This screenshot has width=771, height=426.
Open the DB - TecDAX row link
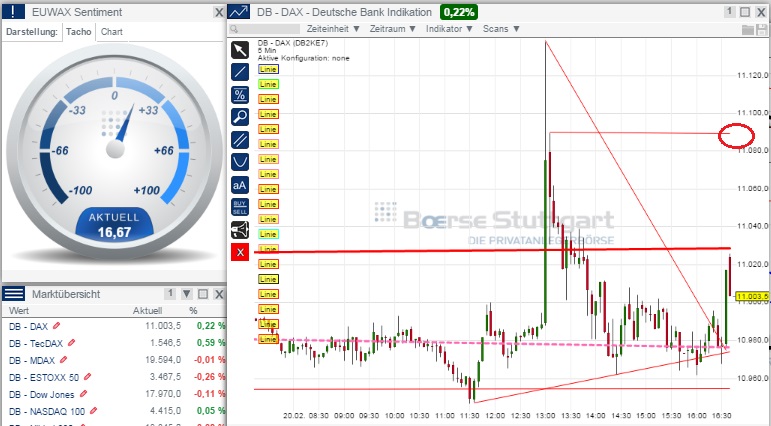coord(35,343)
